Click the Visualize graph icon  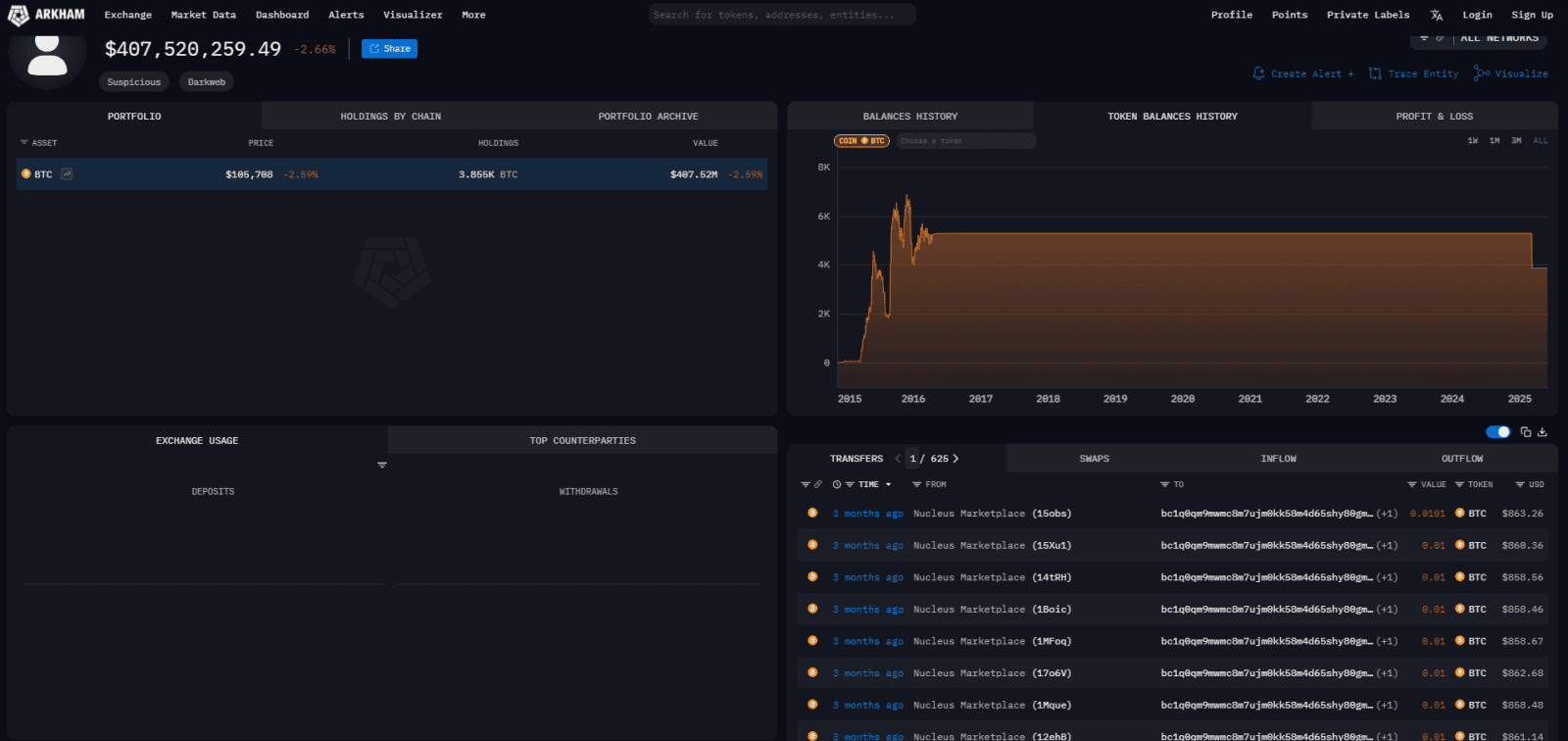pyautogui.click(x=1481, y=74)
